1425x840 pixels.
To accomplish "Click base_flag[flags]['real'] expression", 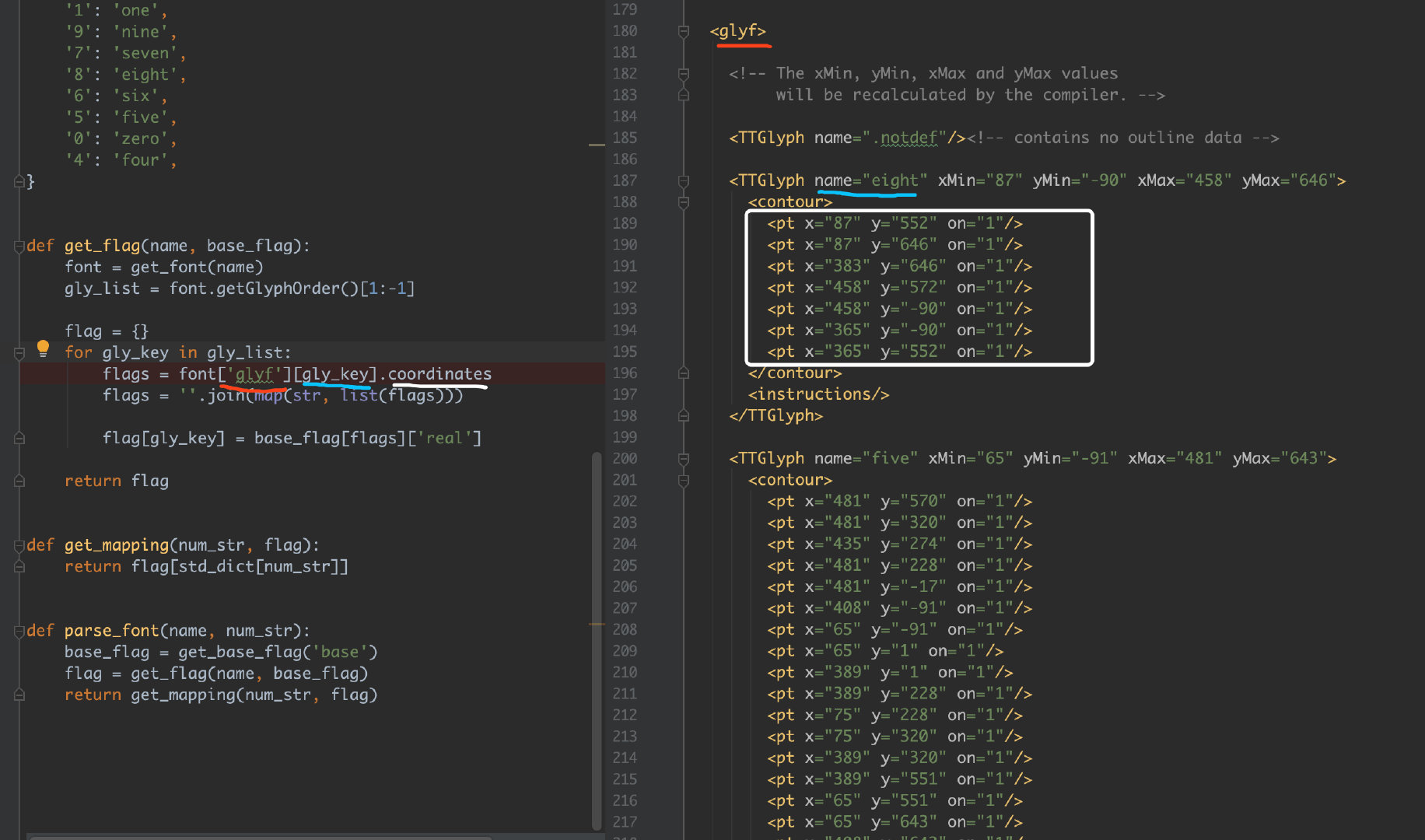I will click(x=368, y=439).
